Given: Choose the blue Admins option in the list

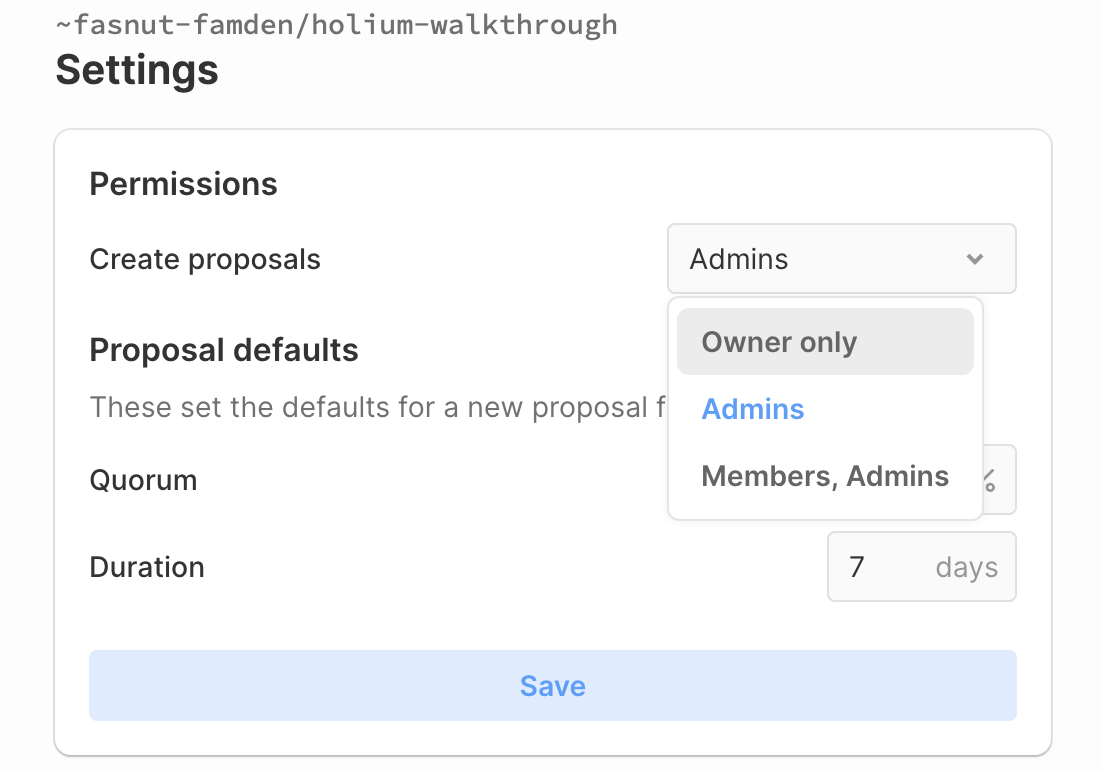Looking at the screenshot, I should tap(753, 409).
